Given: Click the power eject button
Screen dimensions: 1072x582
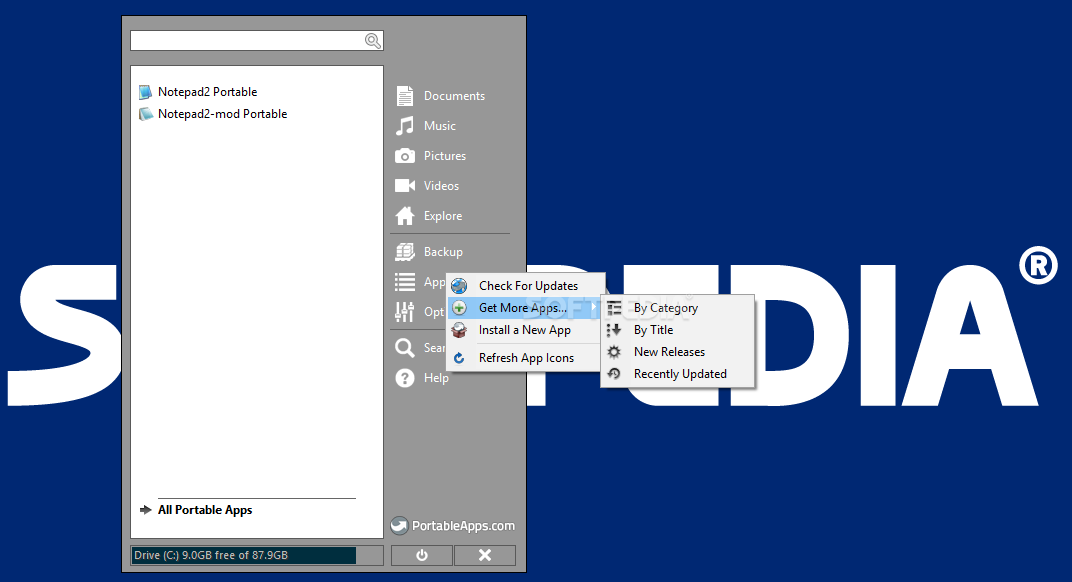Looking at the screenshot, I should point(422,555).
